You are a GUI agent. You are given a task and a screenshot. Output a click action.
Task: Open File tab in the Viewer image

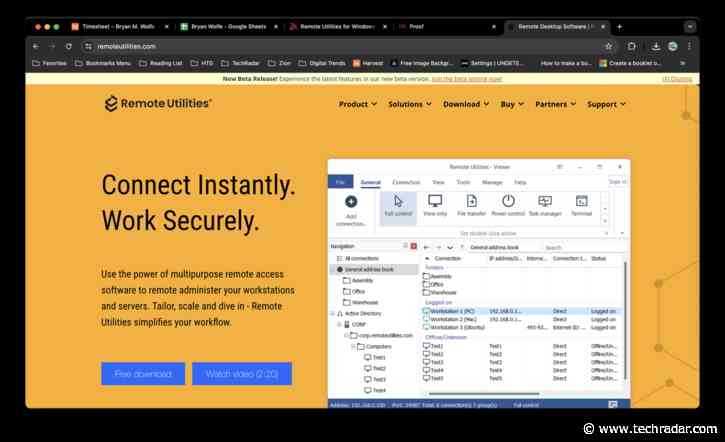tap(340, 182)
